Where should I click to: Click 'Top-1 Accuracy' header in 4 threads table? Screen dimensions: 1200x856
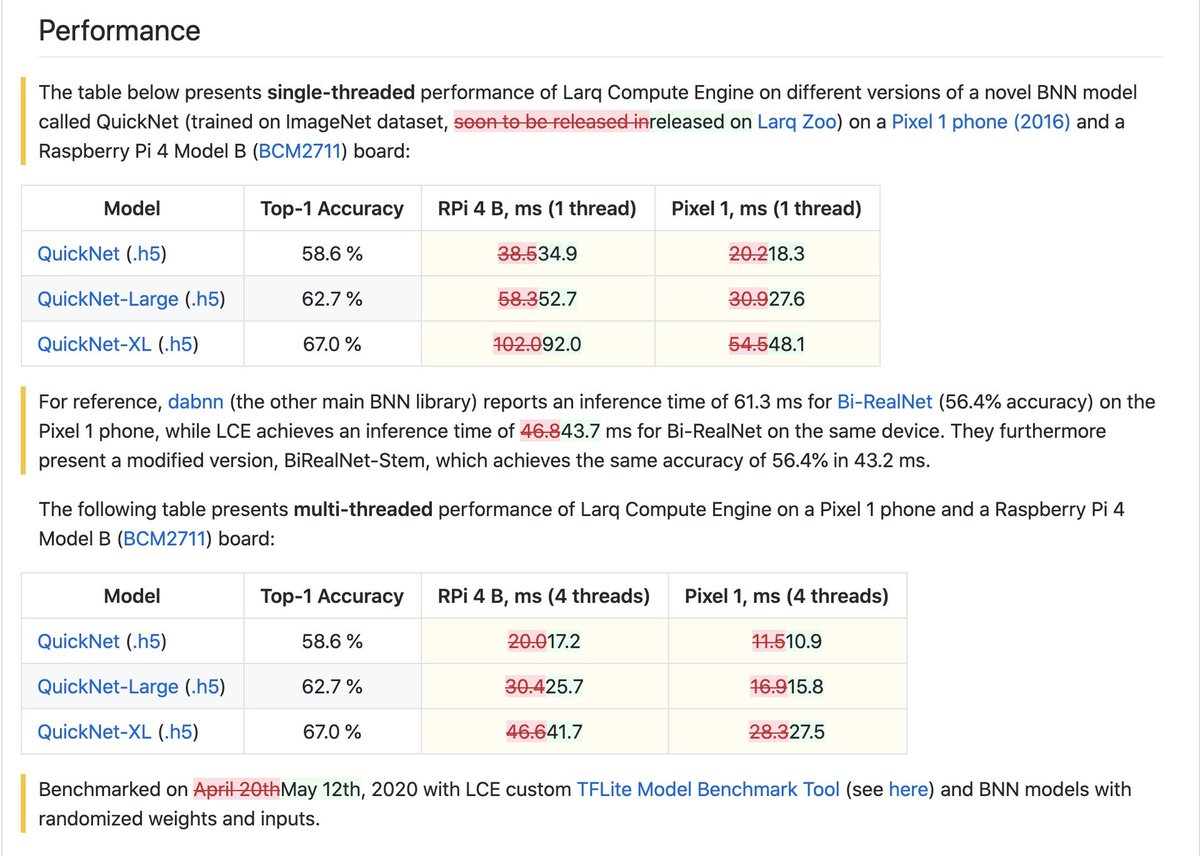click(332, 596)
